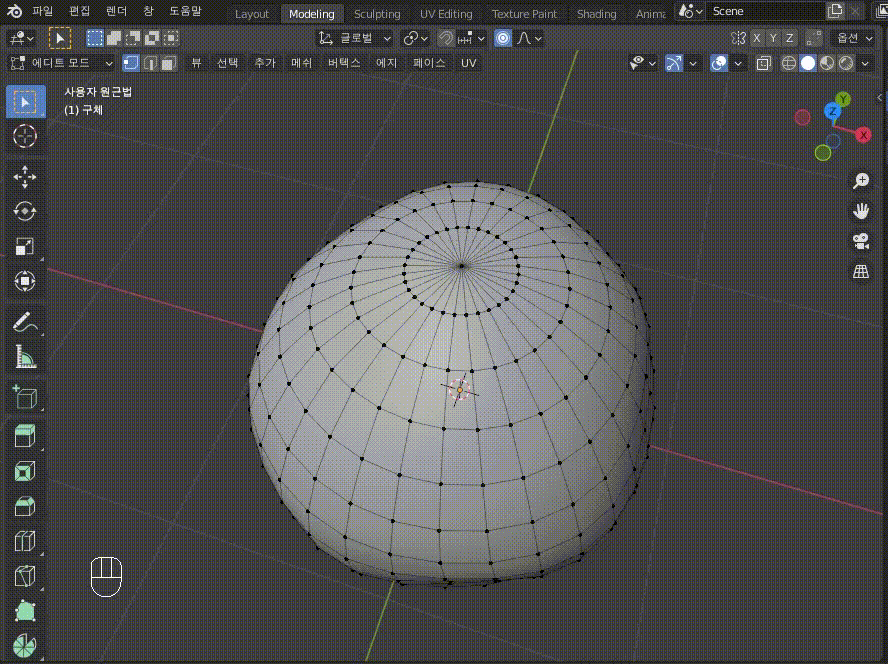Image resolution: width=888 pixels, height=664 pixels.
Task: Pick the Rotate tool
Action: (25, 211)
